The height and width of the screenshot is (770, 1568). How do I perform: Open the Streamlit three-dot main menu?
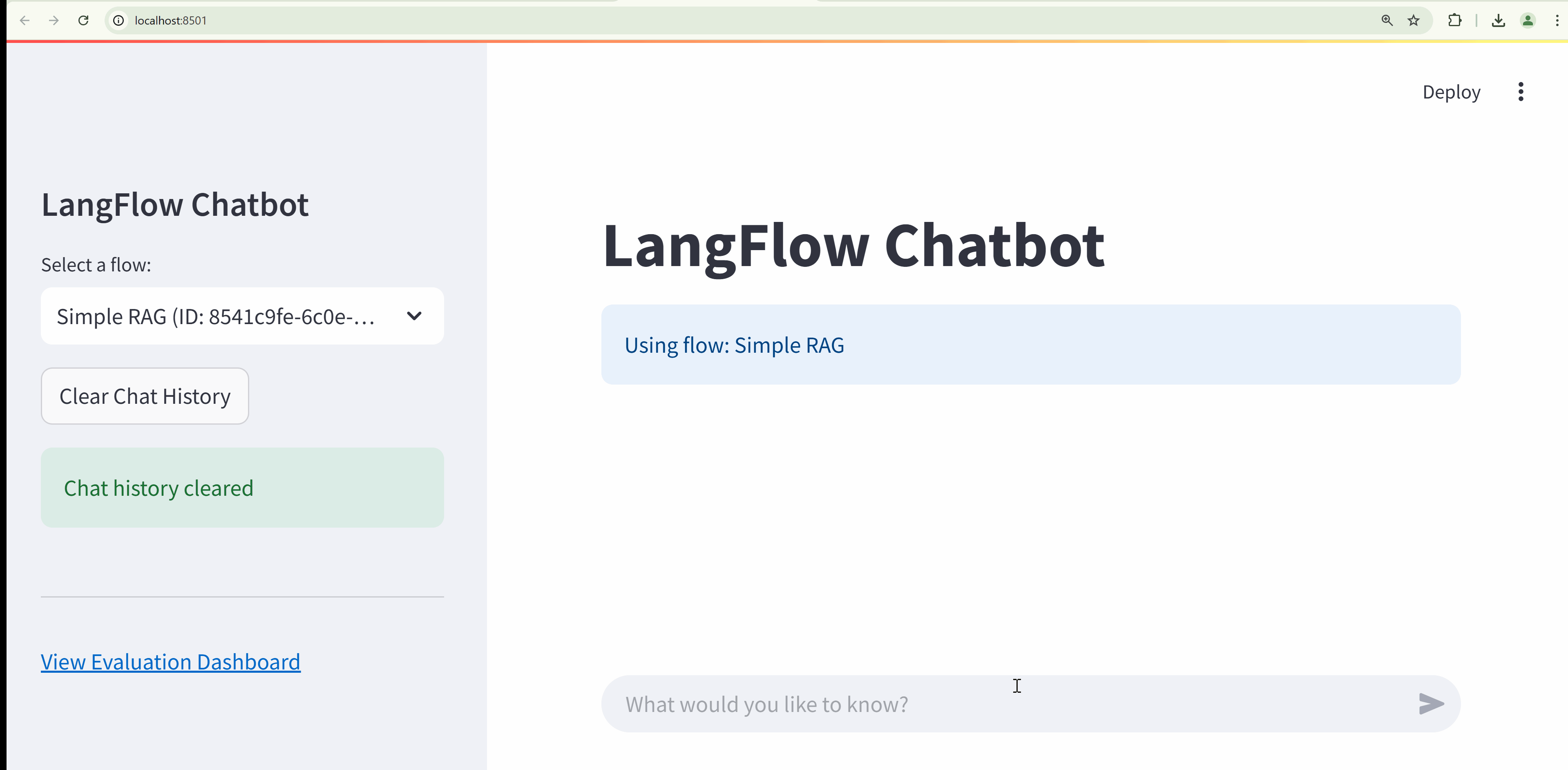coord(1521,92)
